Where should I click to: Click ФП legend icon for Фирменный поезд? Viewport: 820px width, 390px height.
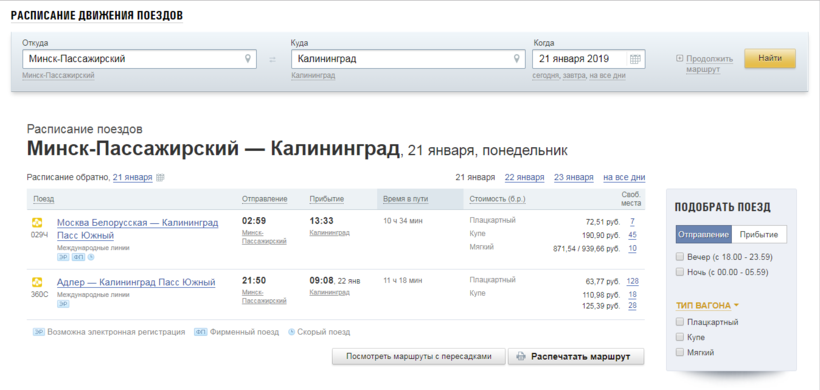pyautogui.click(x=201, y=332)
